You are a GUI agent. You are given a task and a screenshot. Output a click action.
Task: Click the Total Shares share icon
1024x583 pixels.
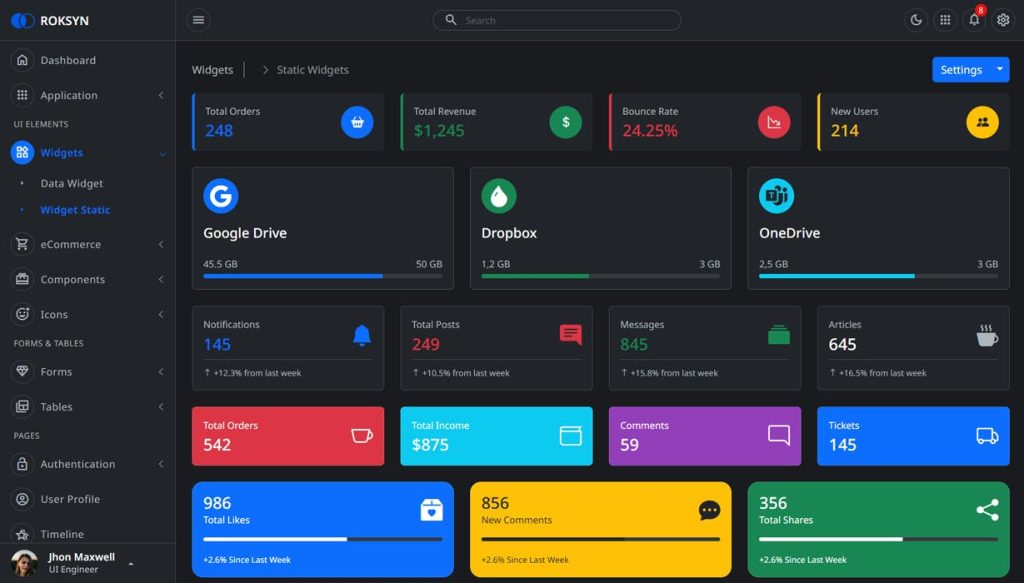[x=987, y=509]
